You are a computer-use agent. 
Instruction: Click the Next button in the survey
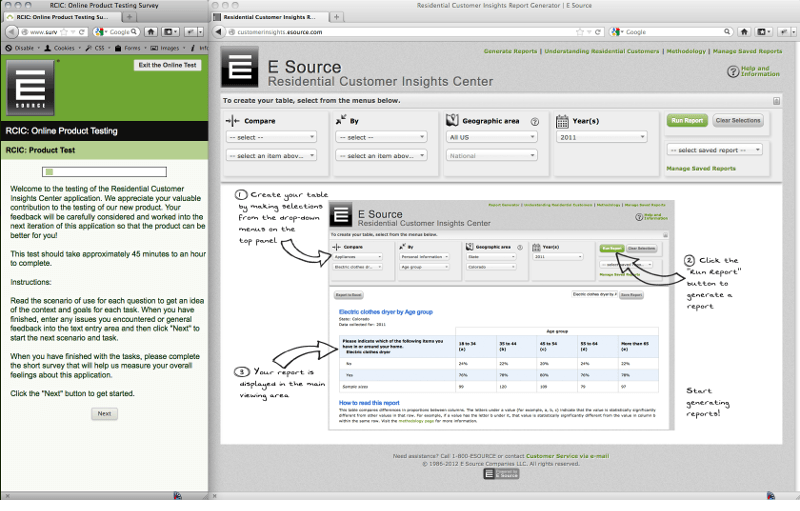pyautogui.click(x=105, y=414)
